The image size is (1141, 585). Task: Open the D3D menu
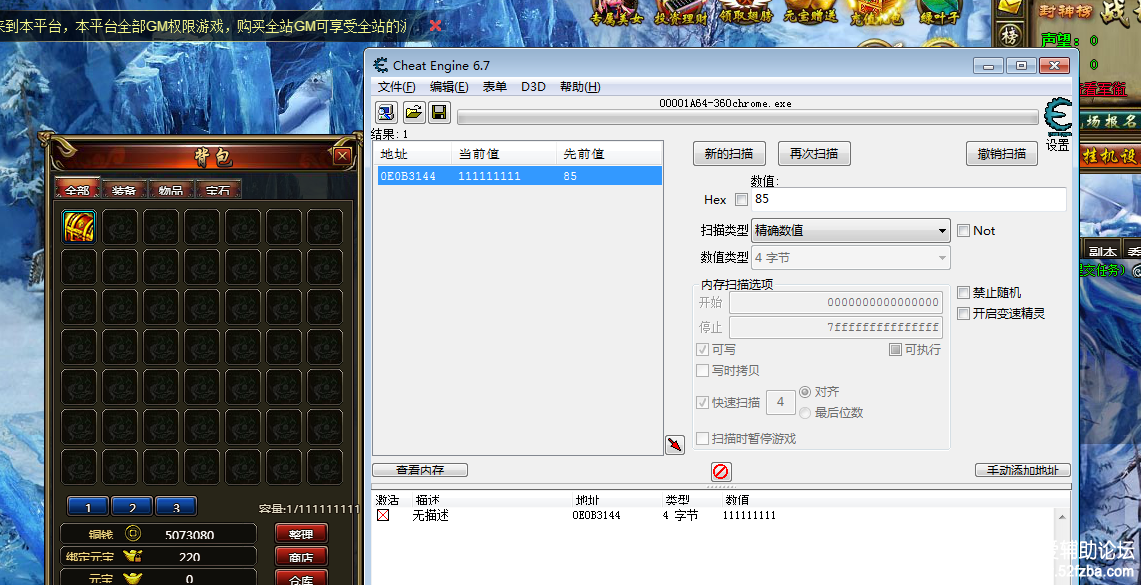533,87
